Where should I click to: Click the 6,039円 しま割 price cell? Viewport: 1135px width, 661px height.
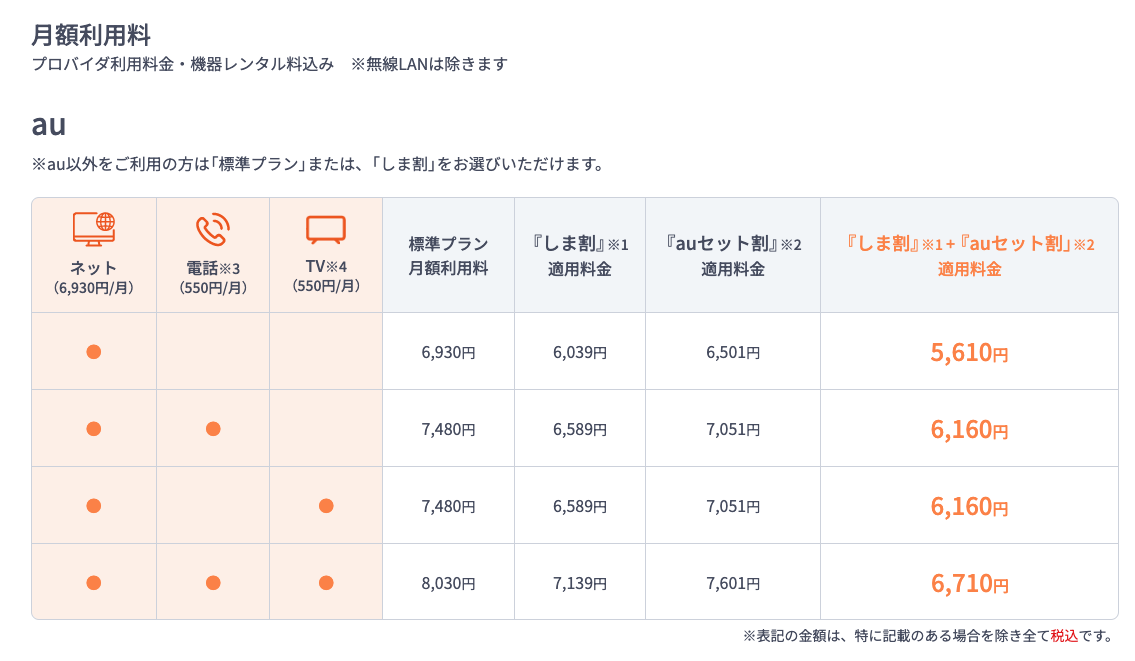pos(580,352)
